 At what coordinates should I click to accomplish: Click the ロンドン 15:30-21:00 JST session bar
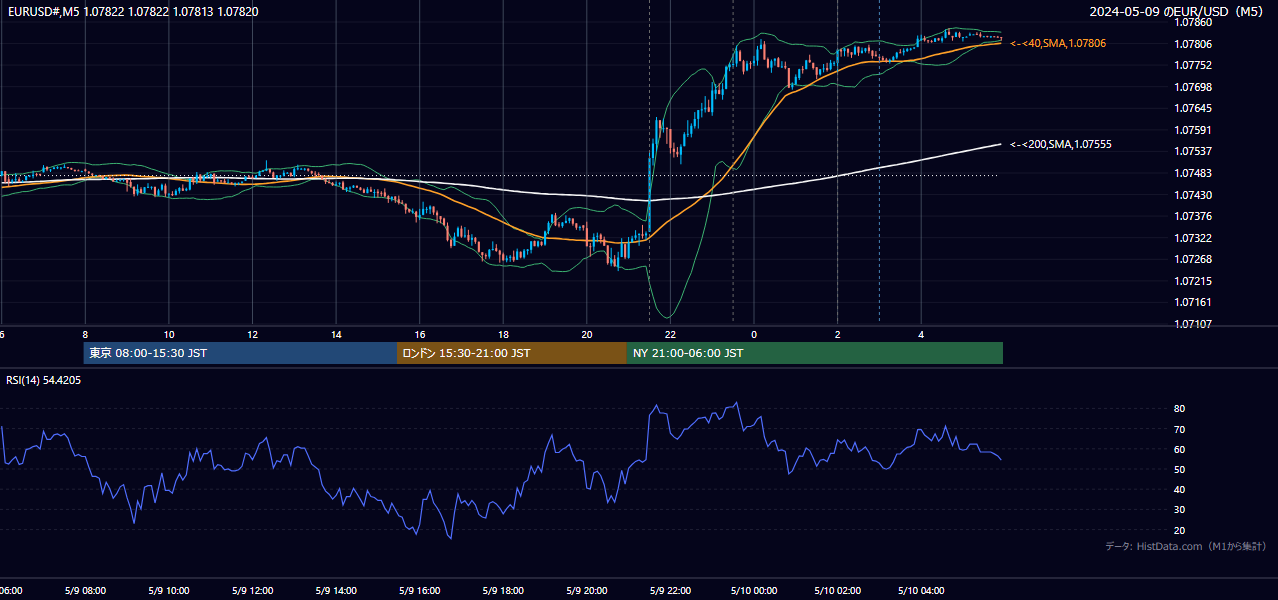tap(512, 353)
